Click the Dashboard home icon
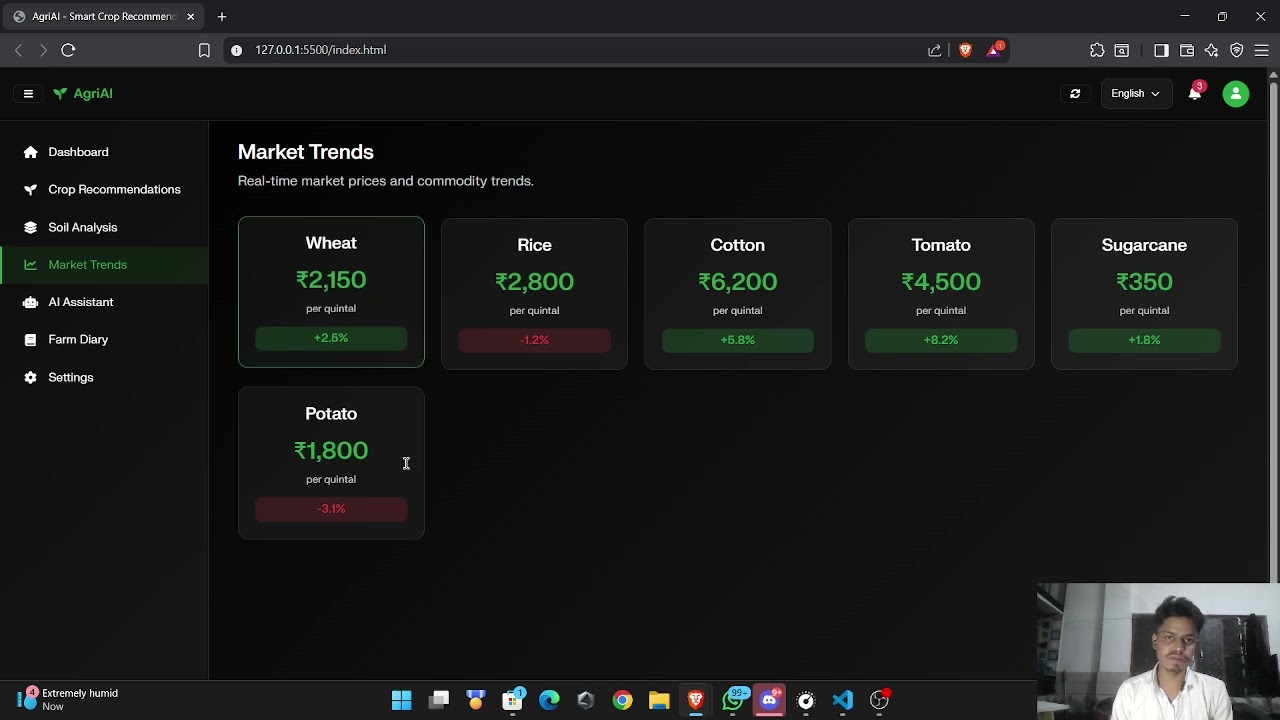The height and width of the screenshot is (720, 1280). (30, 152)
